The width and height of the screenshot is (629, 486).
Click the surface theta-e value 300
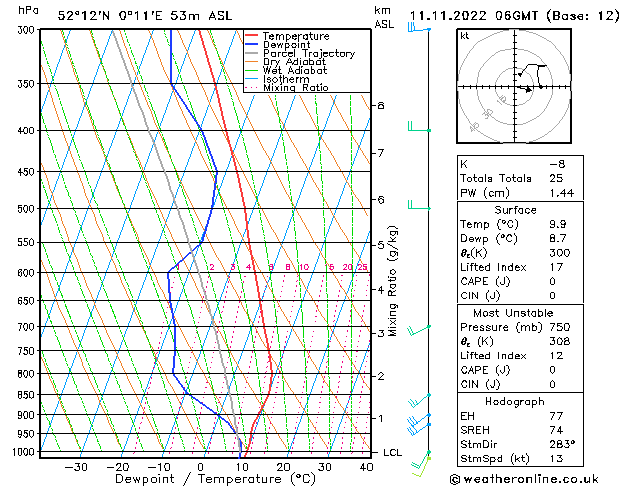[560, 253]
